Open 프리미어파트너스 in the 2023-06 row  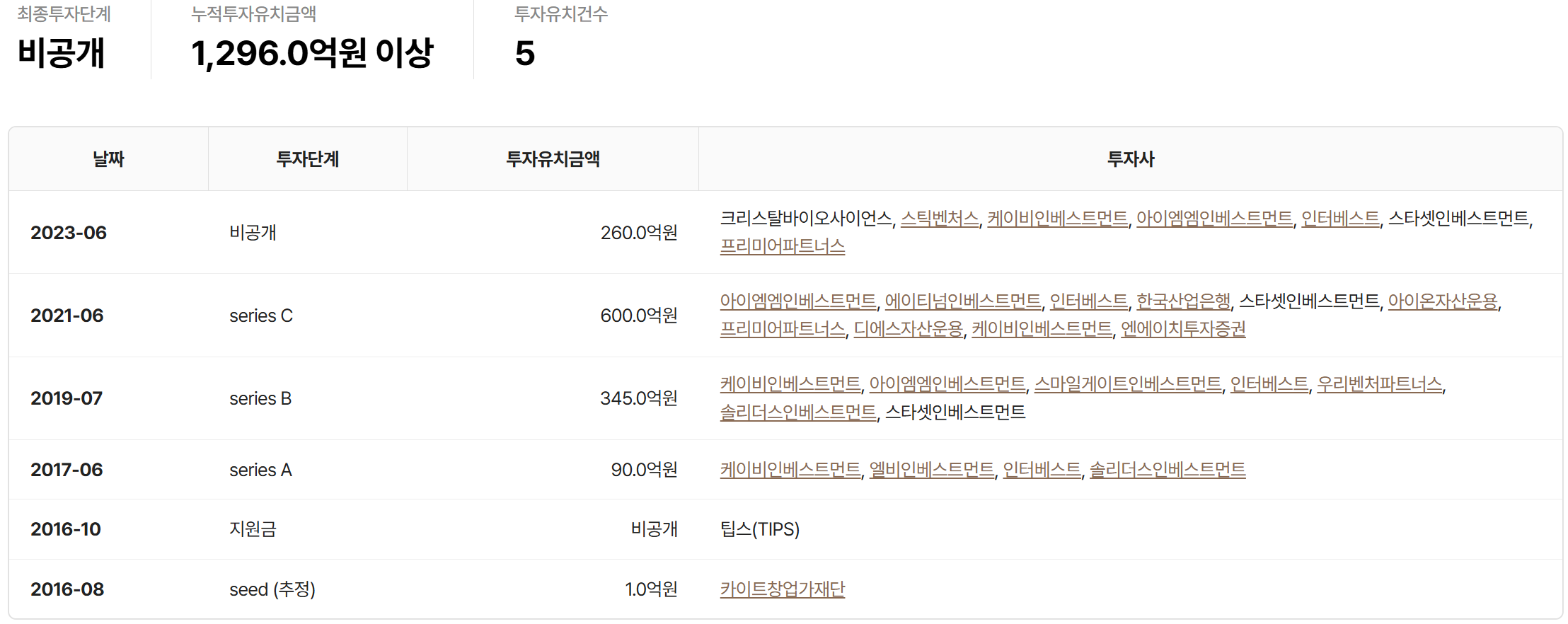[782, 246]
